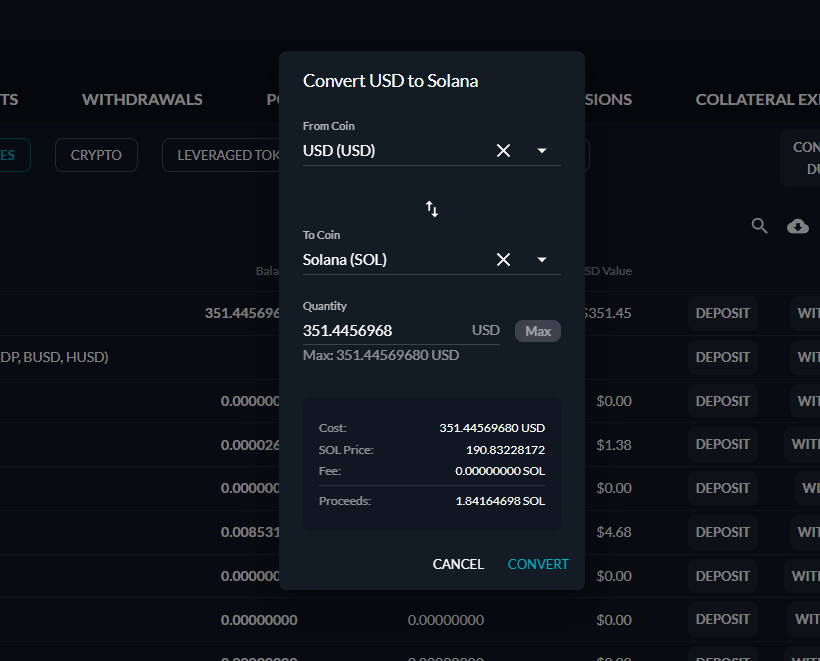Open the From Coin dropdown arrow
This screenshot has height=661, width=820.
[542, 151]
